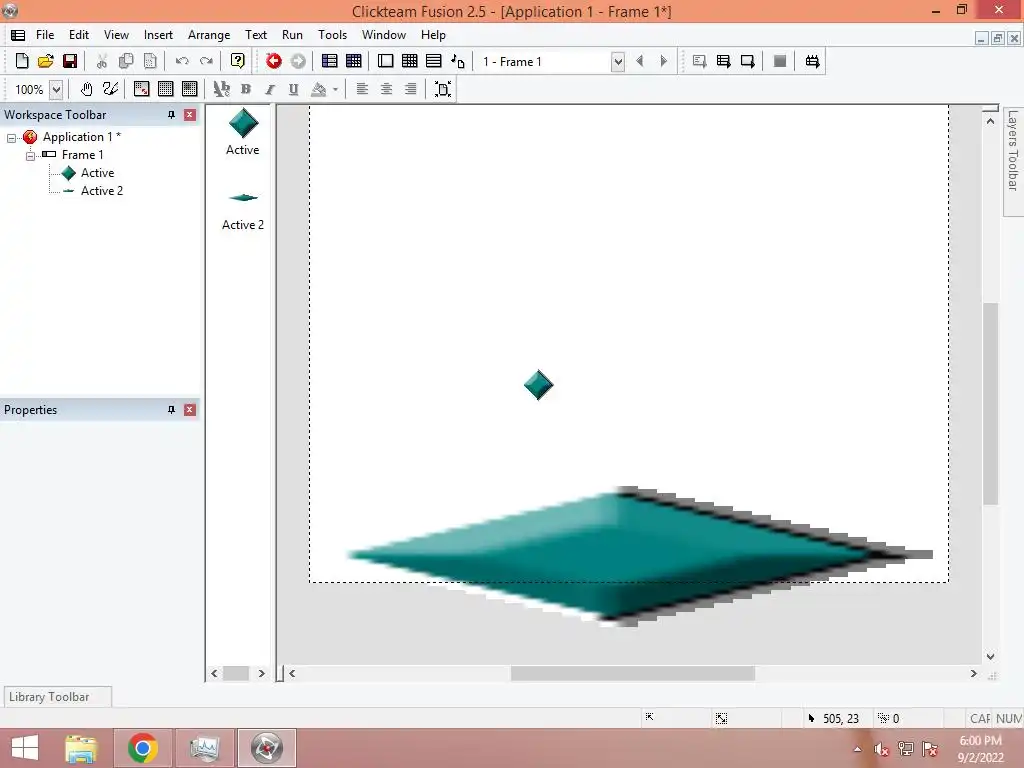The height and width of the screenshot is (768, 1024).
Task: Open the Arrange menu
Action: [209, 35]
